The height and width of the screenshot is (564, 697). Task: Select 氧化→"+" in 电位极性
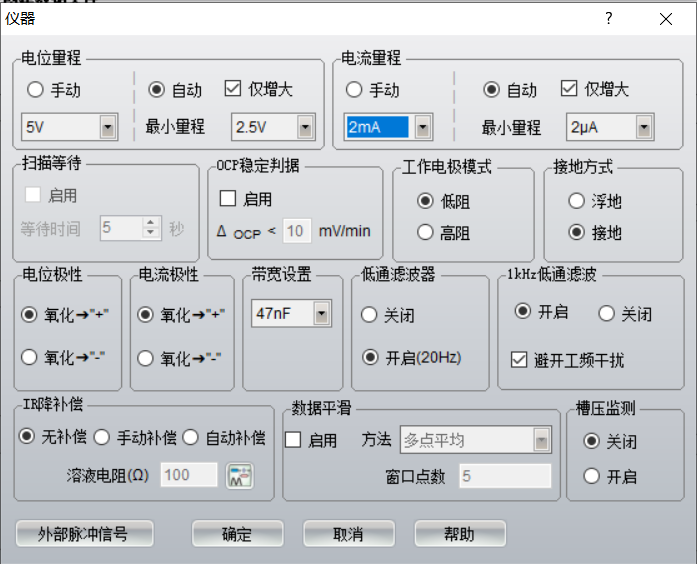pos(29,315)
